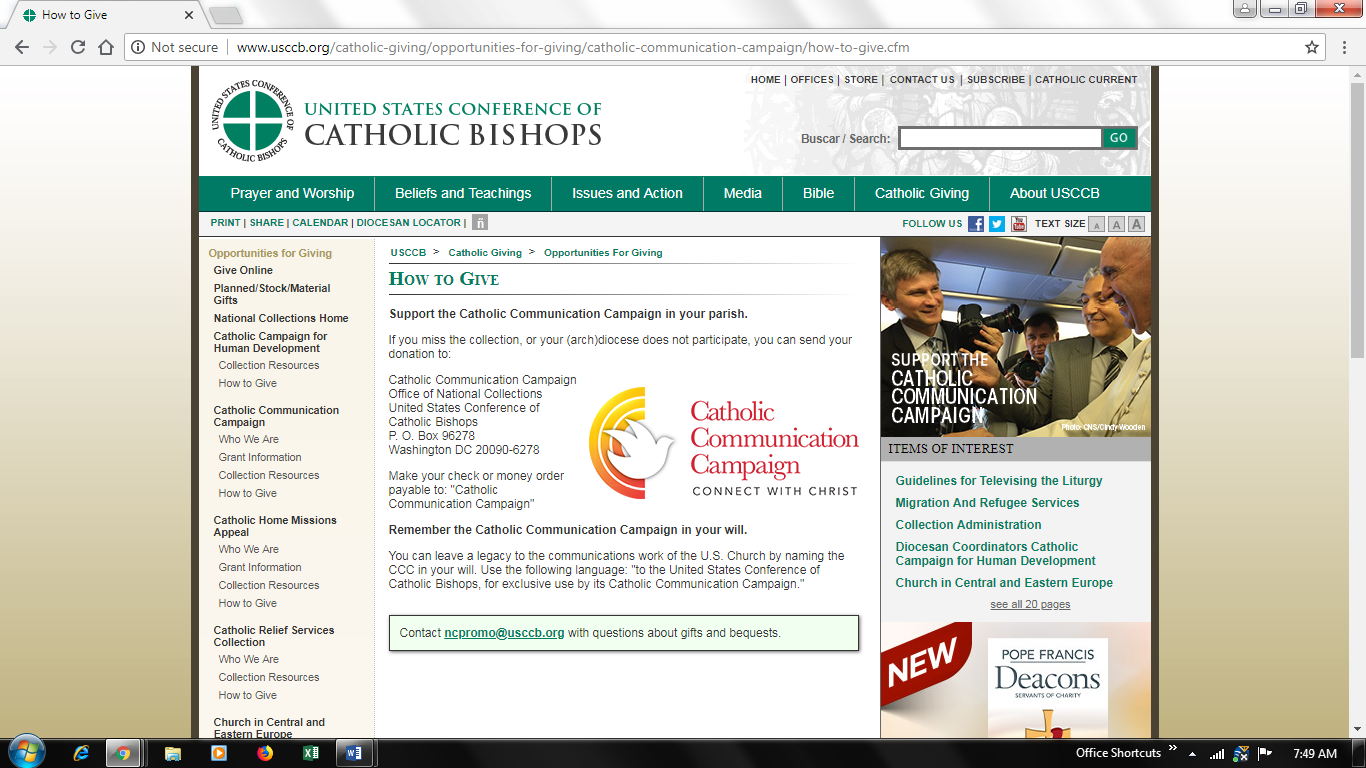Click the PRINT link

click(226, 223)
